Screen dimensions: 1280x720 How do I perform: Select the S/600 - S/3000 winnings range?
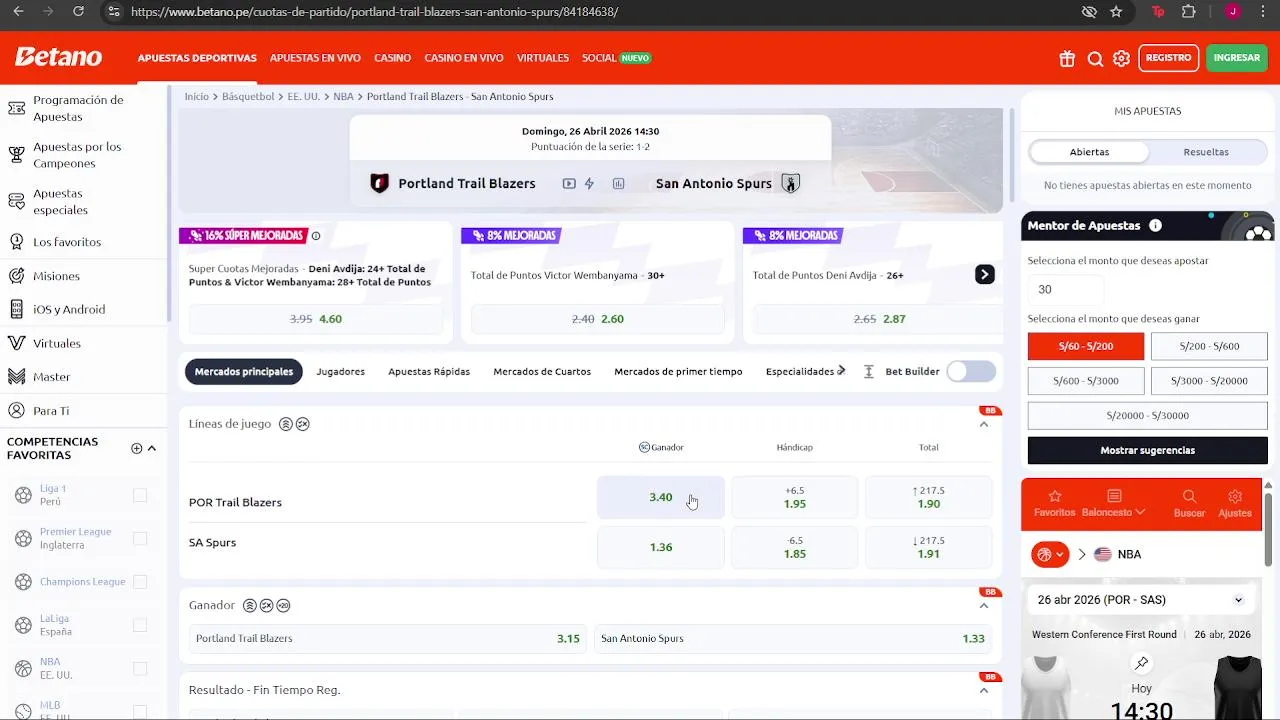coord(1086,381)
